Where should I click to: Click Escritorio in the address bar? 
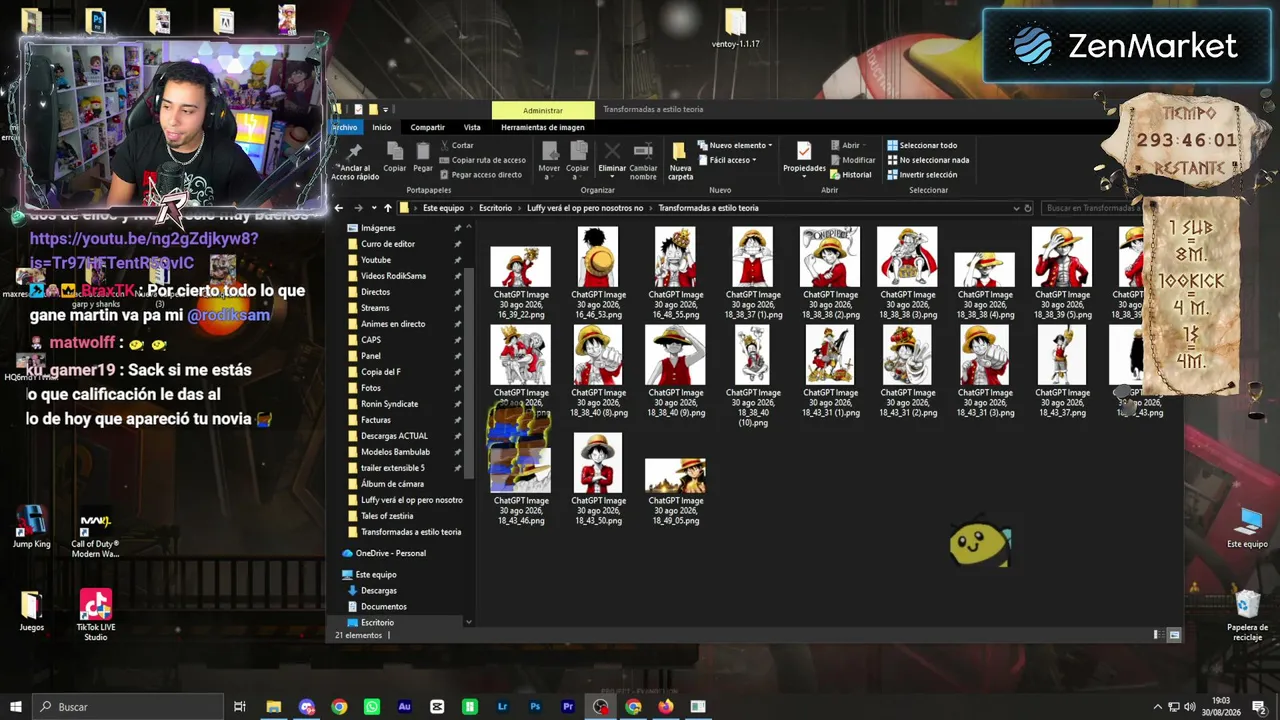(x=495, y=208)
